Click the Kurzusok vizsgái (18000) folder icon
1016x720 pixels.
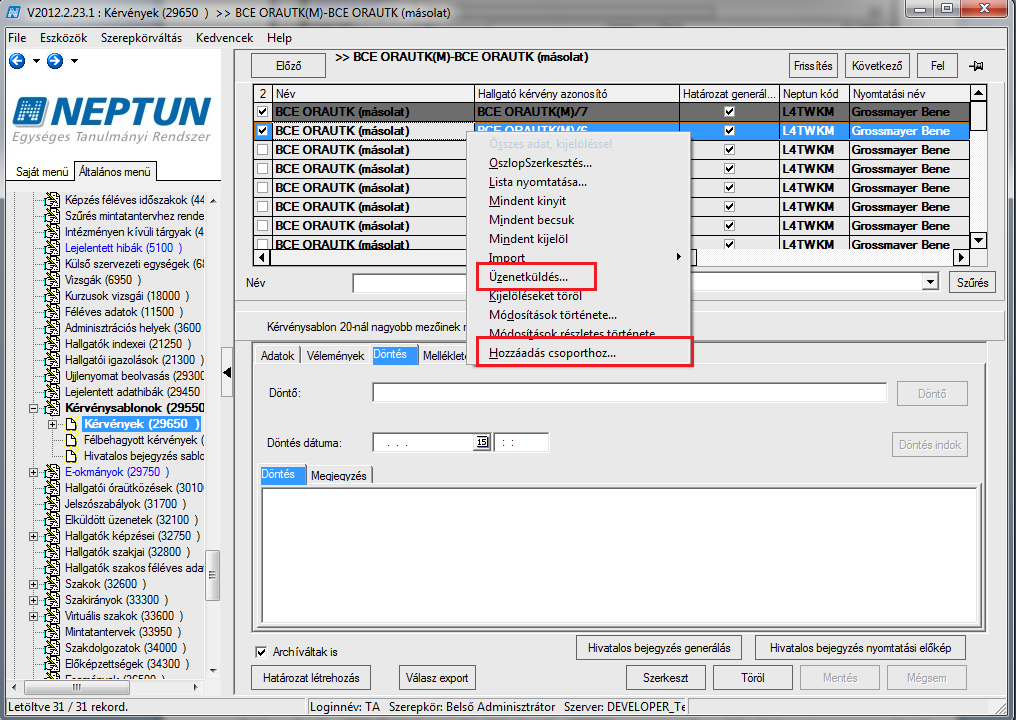52,296
